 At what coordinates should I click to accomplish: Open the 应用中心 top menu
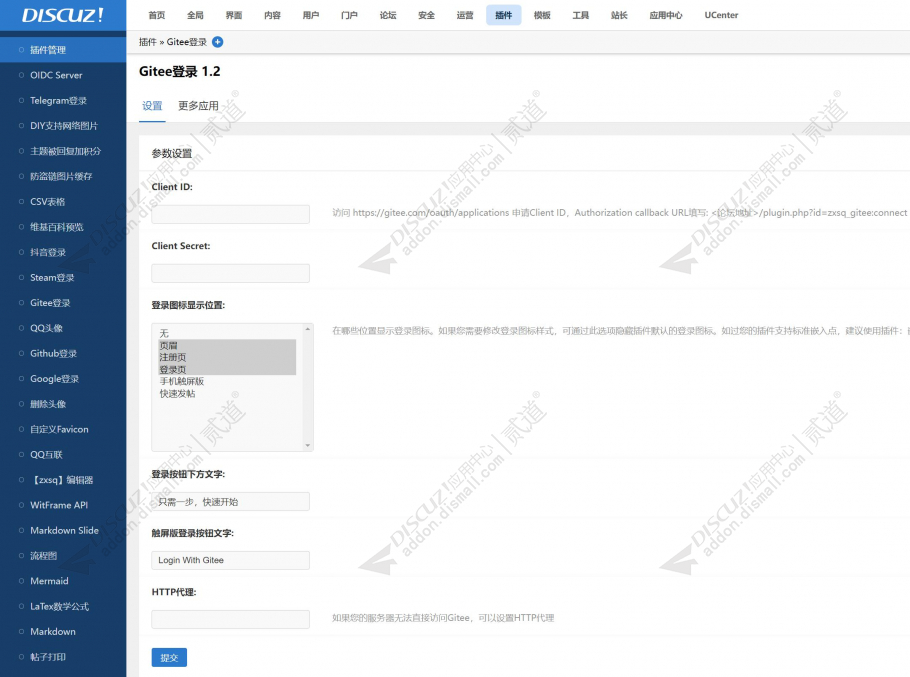666,15
